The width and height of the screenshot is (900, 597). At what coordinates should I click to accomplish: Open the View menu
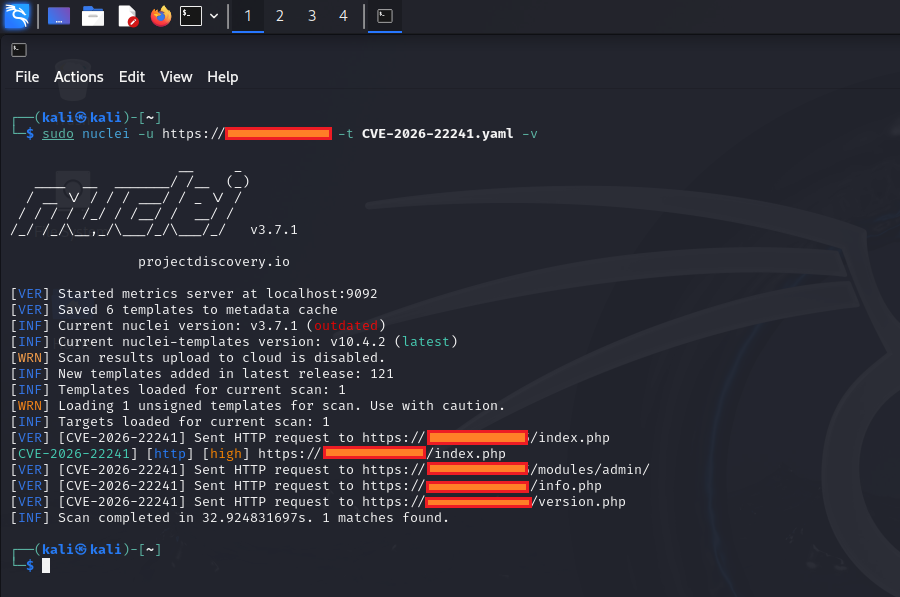pyautogui.click(x=176, y=76)
